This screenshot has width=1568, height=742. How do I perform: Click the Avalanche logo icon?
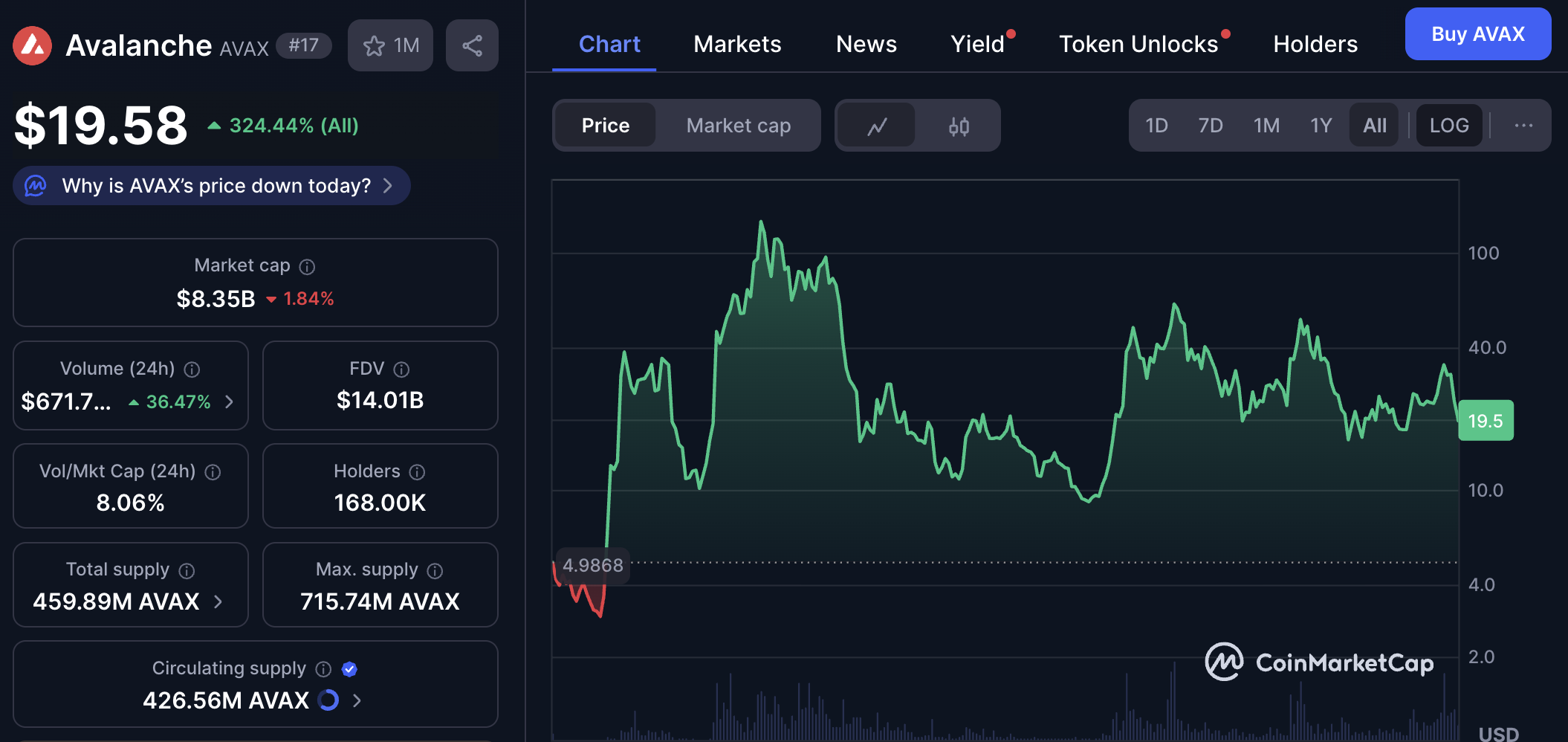33,46
